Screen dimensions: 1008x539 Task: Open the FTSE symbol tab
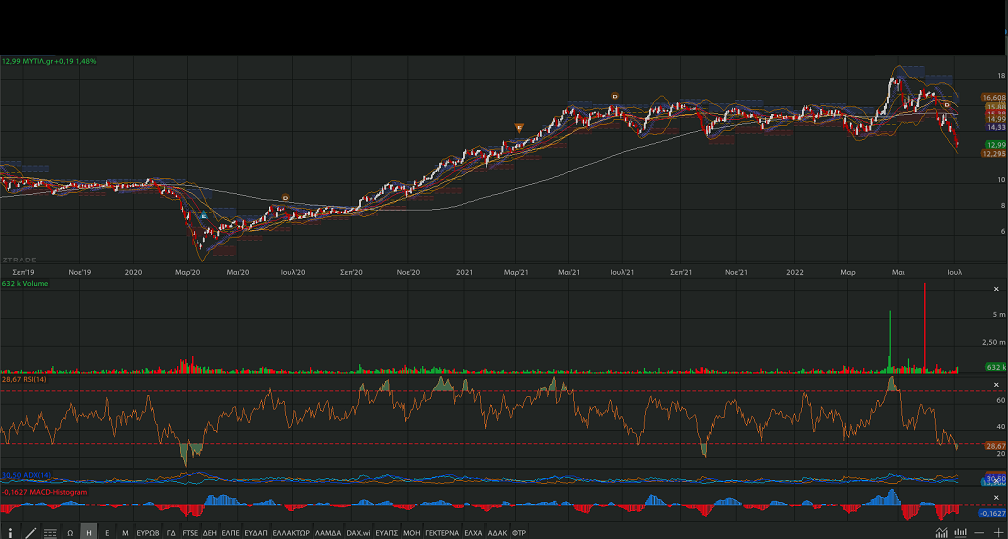coord(190,533)
